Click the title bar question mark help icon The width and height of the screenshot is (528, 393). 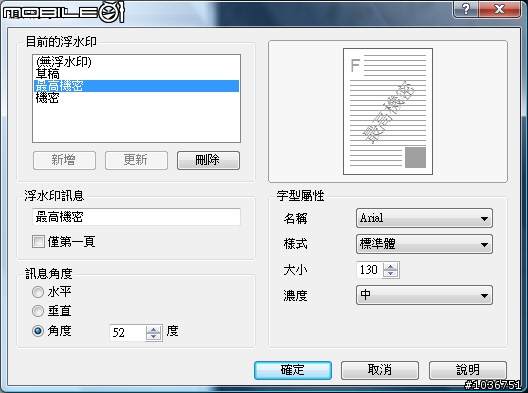[465, 9]
